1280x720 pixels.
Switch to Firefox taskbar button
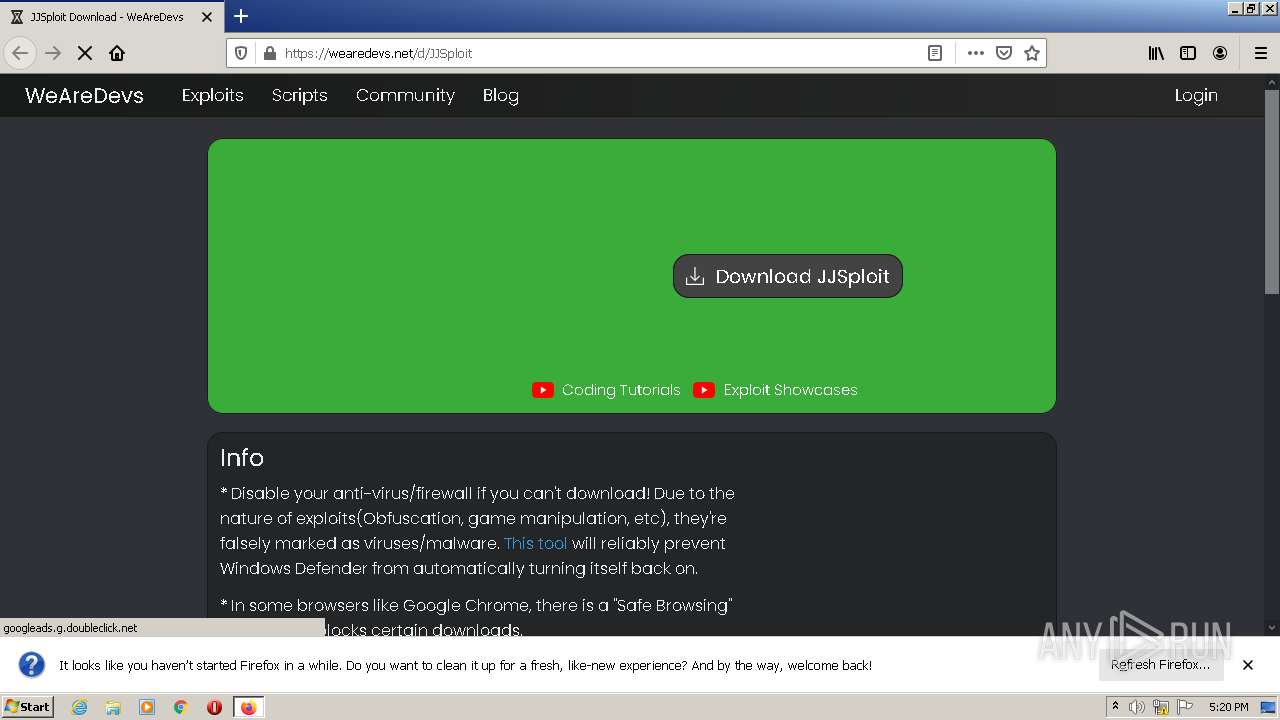pos(248,707)
